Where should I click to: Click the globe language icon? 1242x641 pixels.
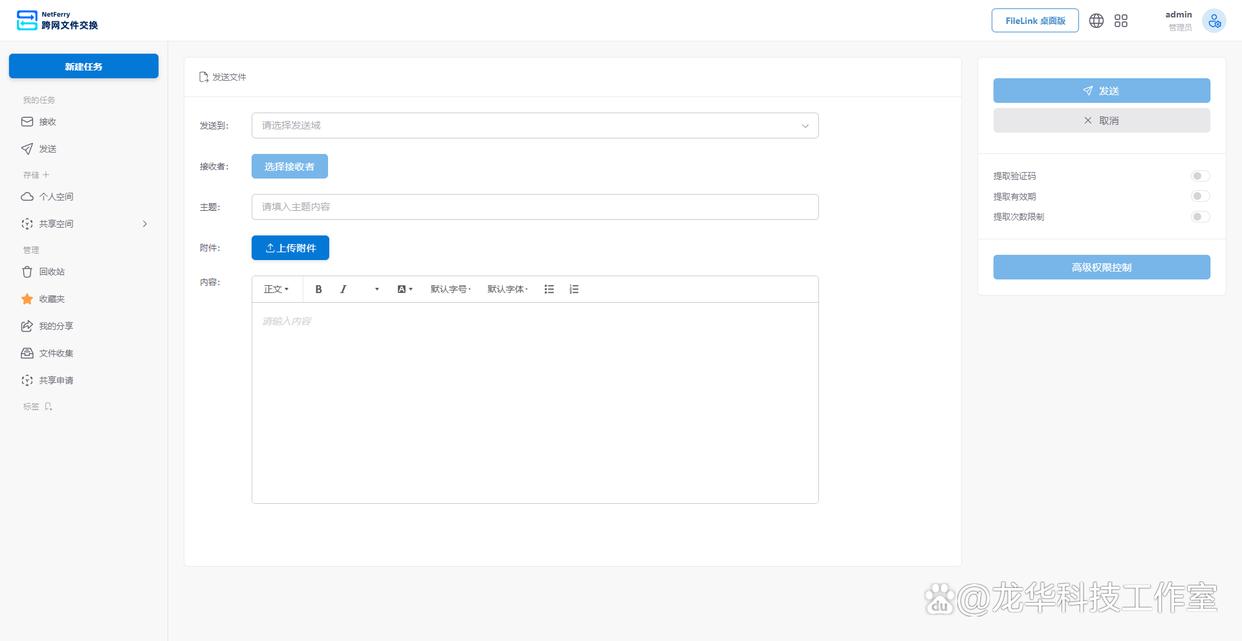pyautogui.click(x=1096, y=20)
